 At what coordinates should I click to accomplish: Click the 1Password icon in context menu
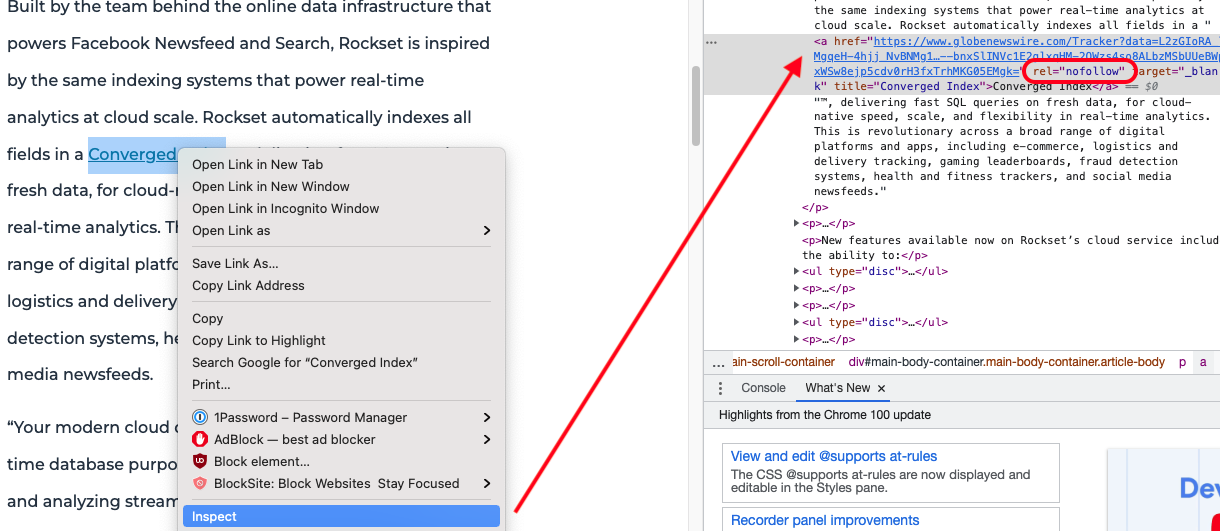click(199, 417)
